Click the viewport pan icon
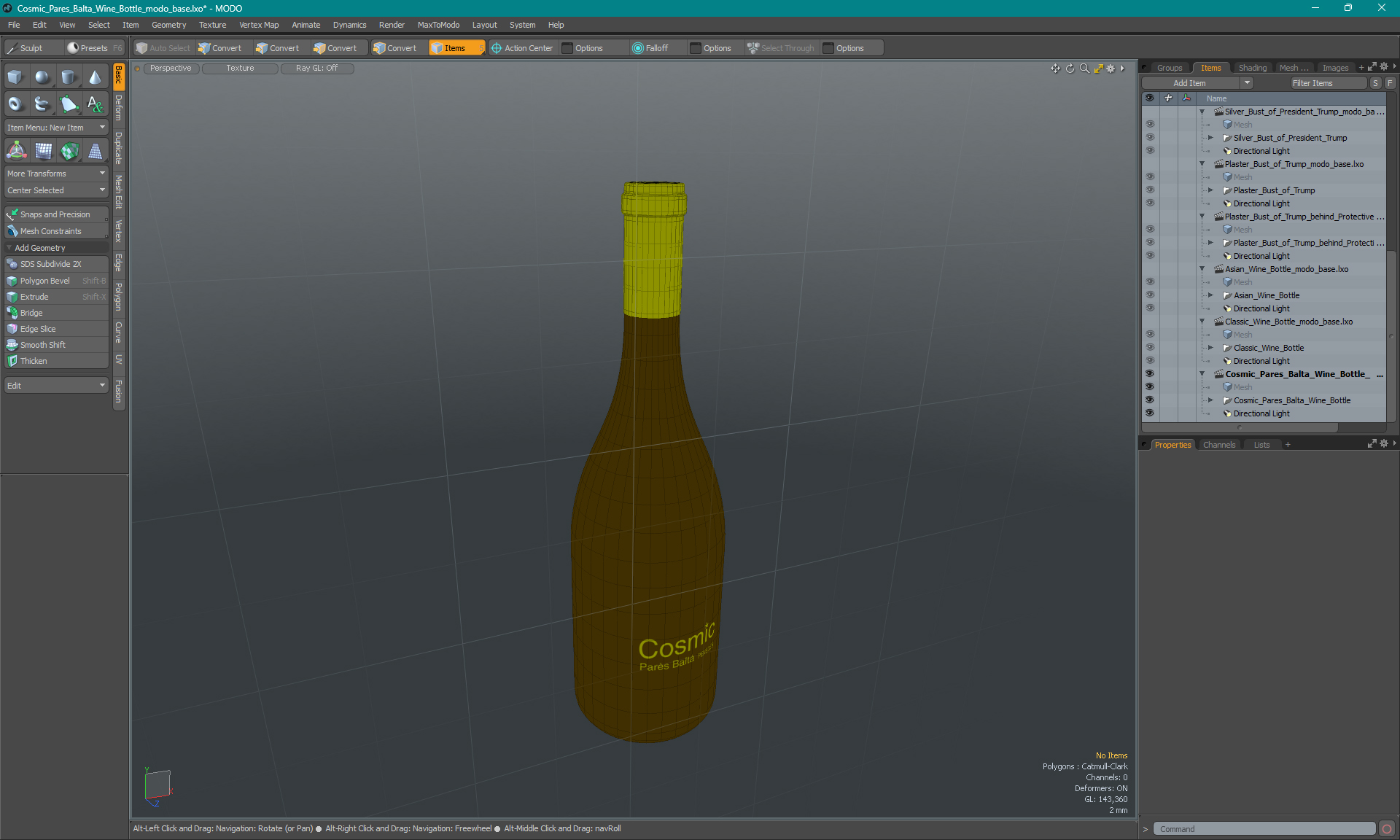Image resolution: width=1400 pixels, height=840 pixels. tap(1055, 69)
